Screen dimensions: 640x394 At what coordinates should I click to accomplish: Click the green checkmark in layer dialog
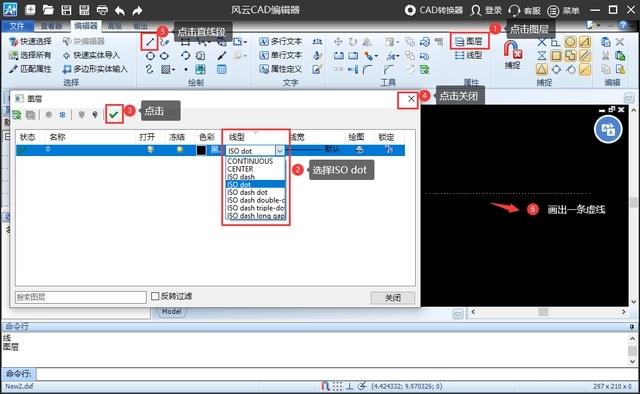pyautogui.click(x=114, y=115)
